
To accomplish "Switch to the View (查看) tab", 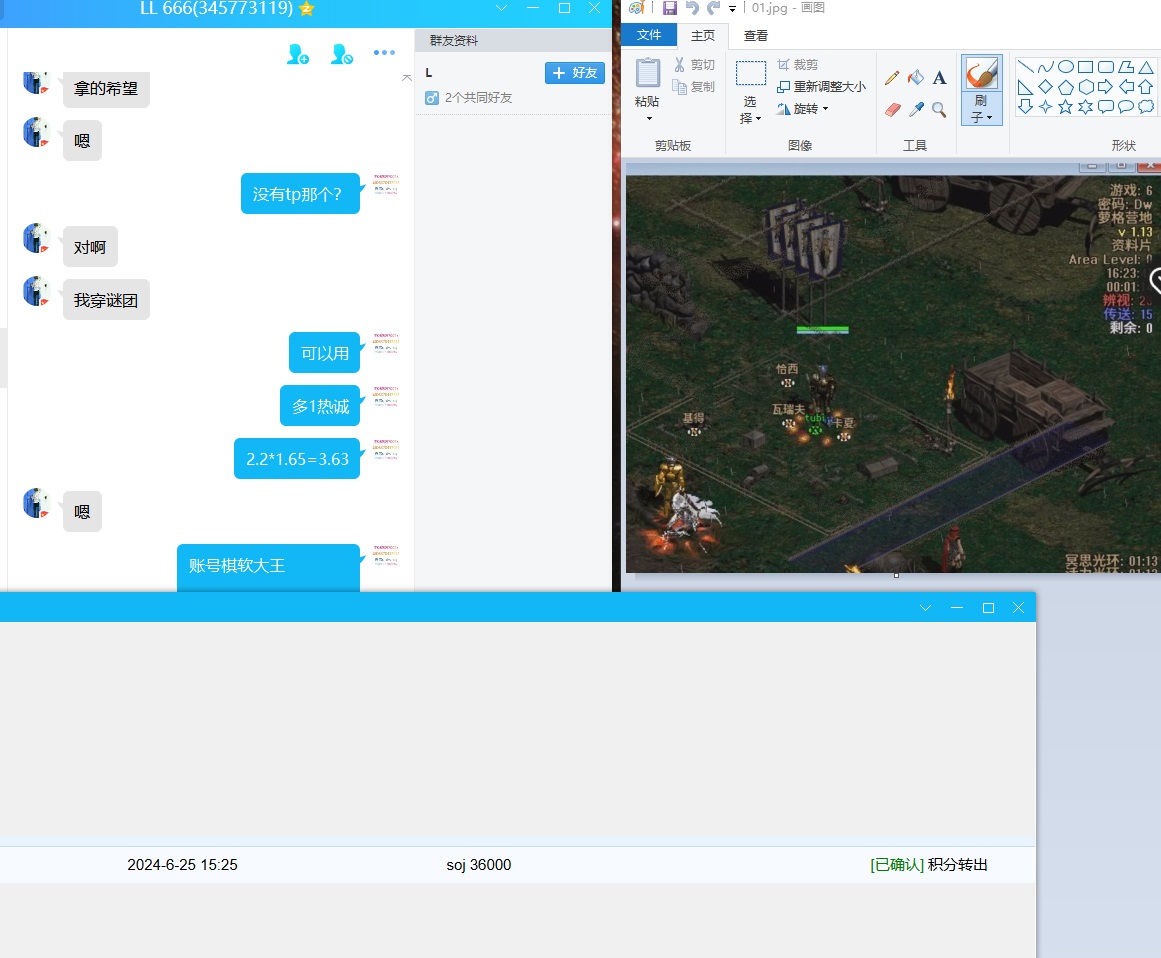I will tap(756, 36).
